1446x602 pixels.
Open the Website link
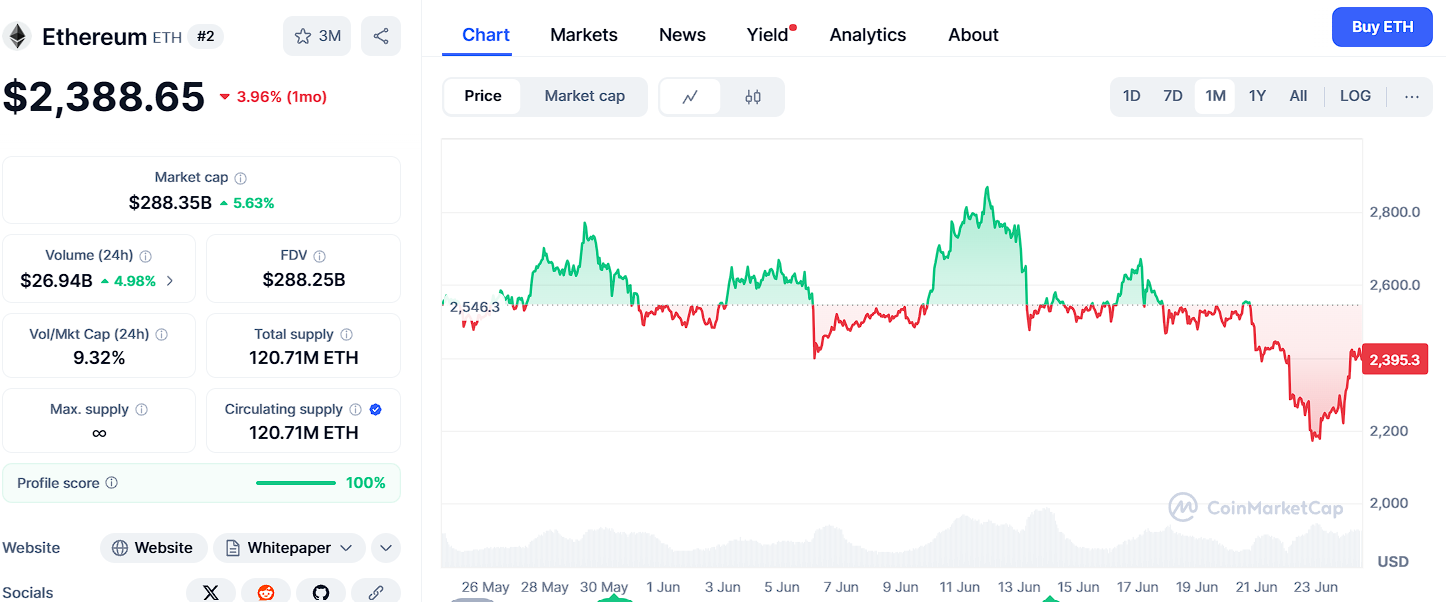click(x=153, y=548)
